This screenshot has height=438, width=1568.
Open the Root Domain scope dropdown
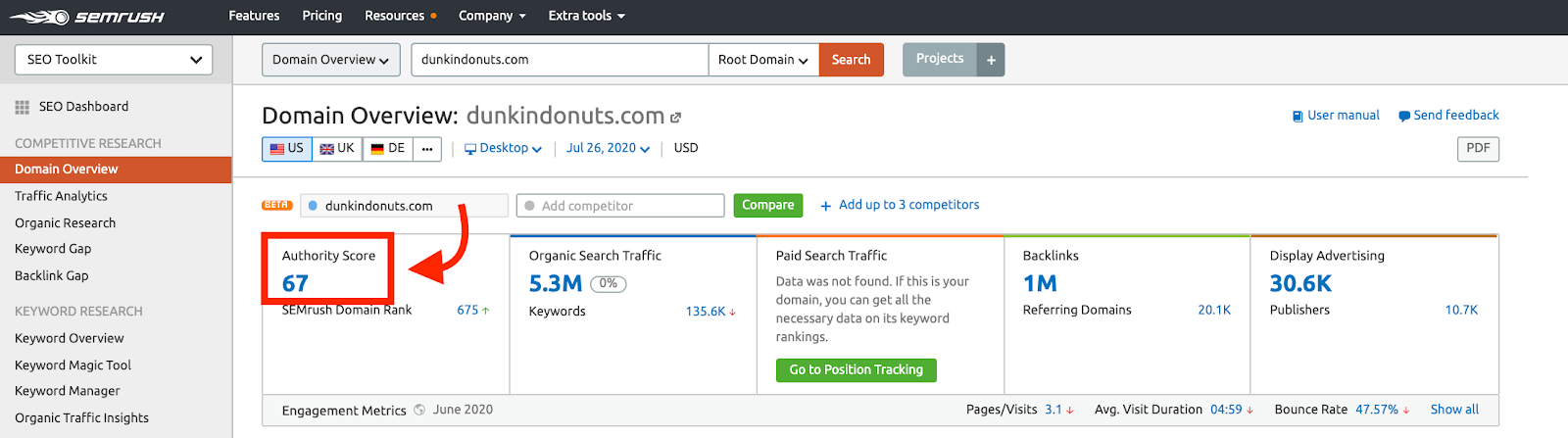click(x=763, y=60)
